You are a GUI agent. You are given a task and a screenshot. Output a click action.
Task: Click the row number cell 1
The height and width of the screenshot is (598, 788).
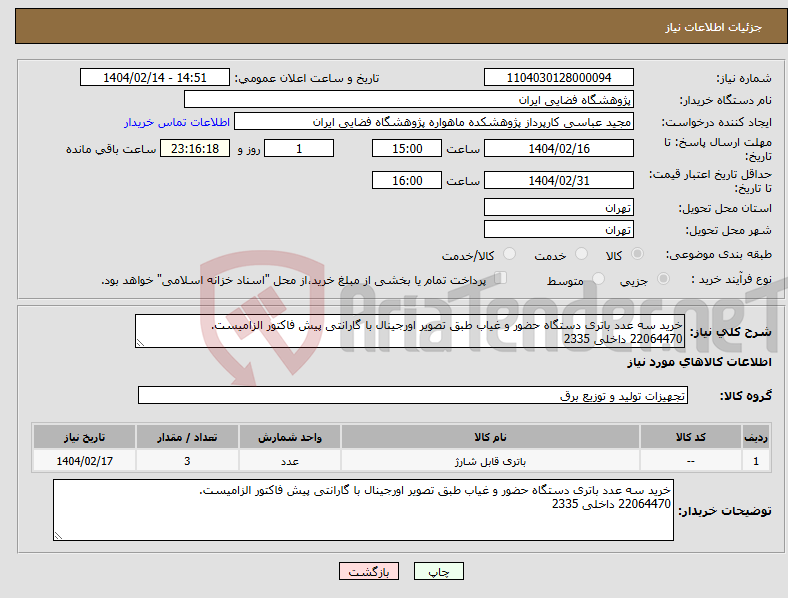tap(756, 461)
